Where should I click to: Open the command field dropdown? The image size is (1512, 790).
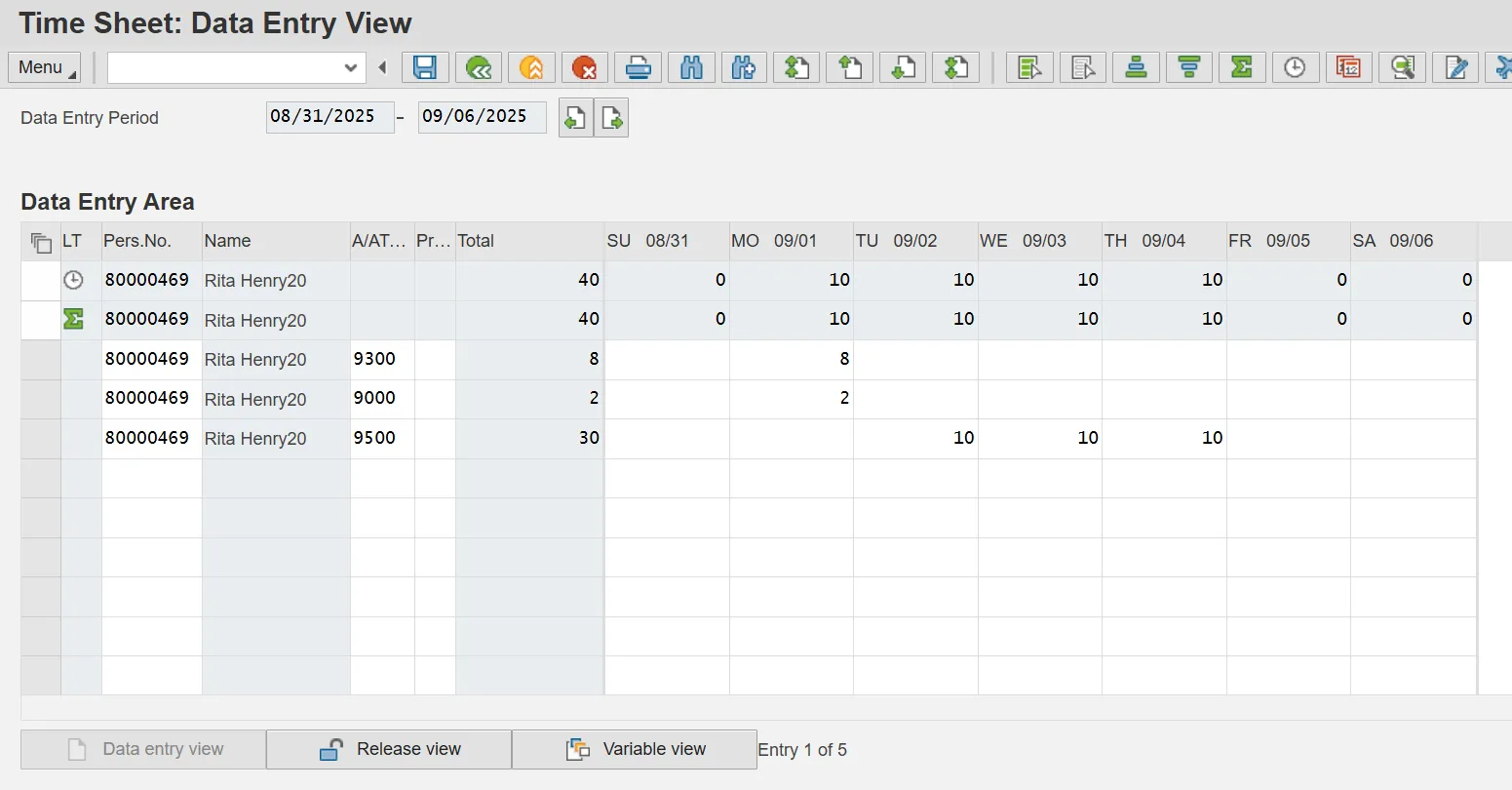click(351, 67)
